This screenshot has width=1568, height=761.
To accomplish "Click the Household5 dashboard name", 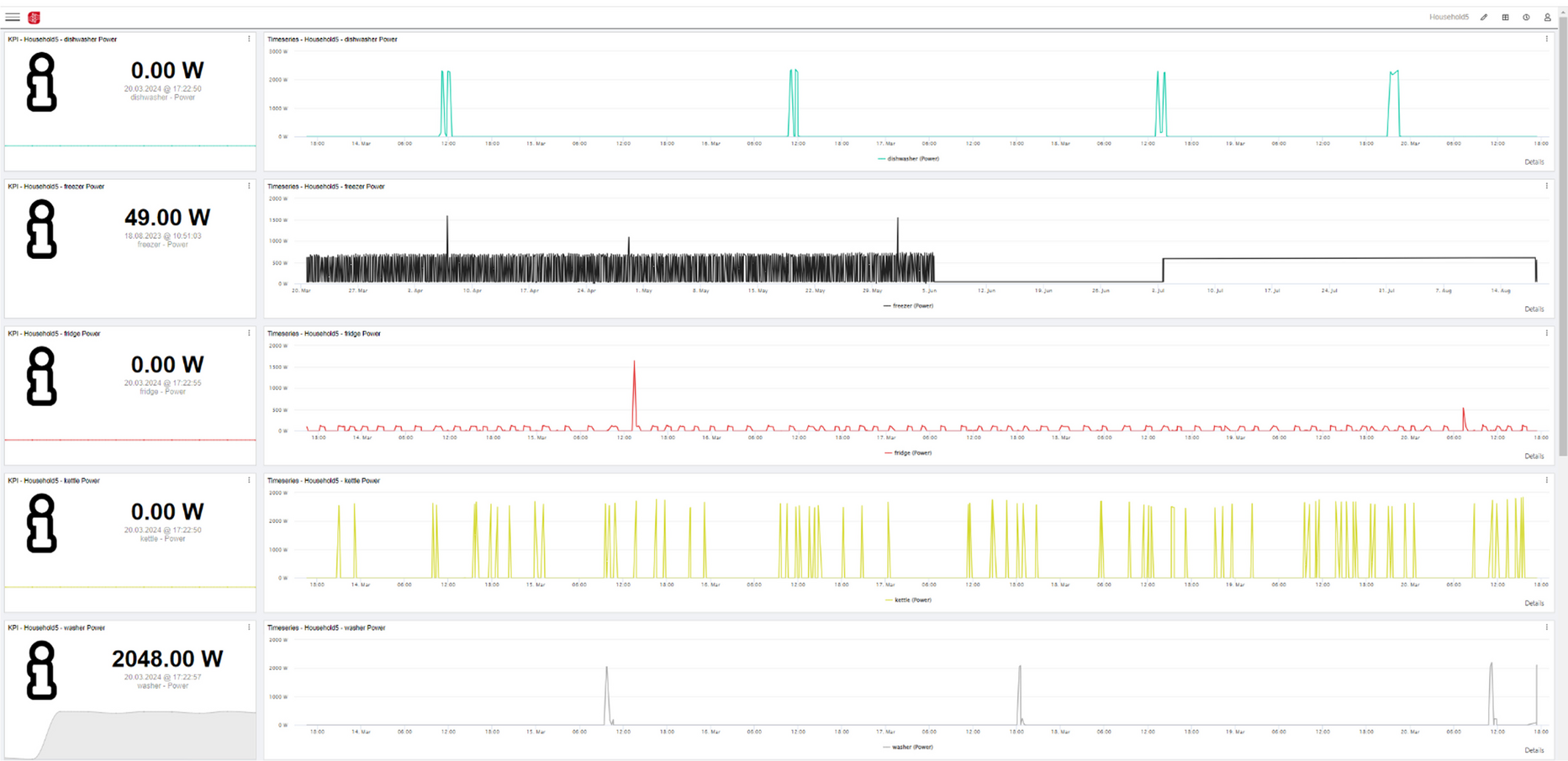I will point(1448,18).
